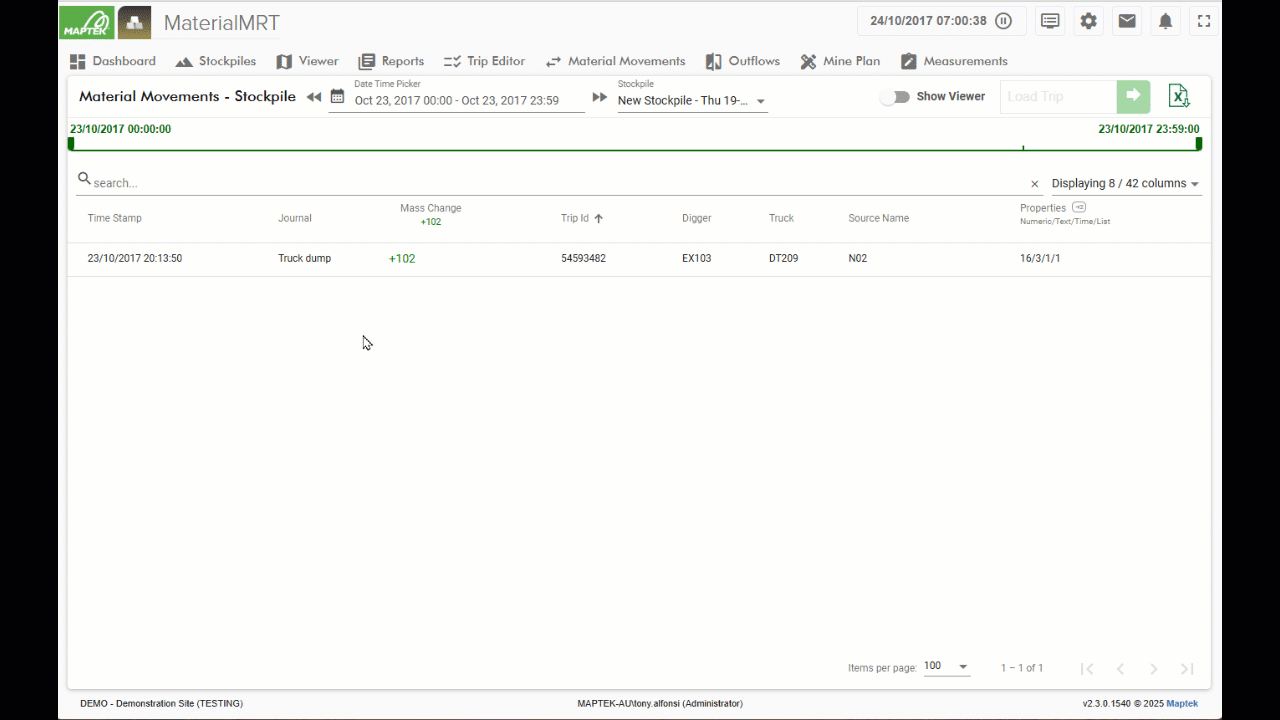Image resolution: width=1280 pixels, height=720 pixels.
Task: Export table to Excel icon
Action: coord(1179,96)
